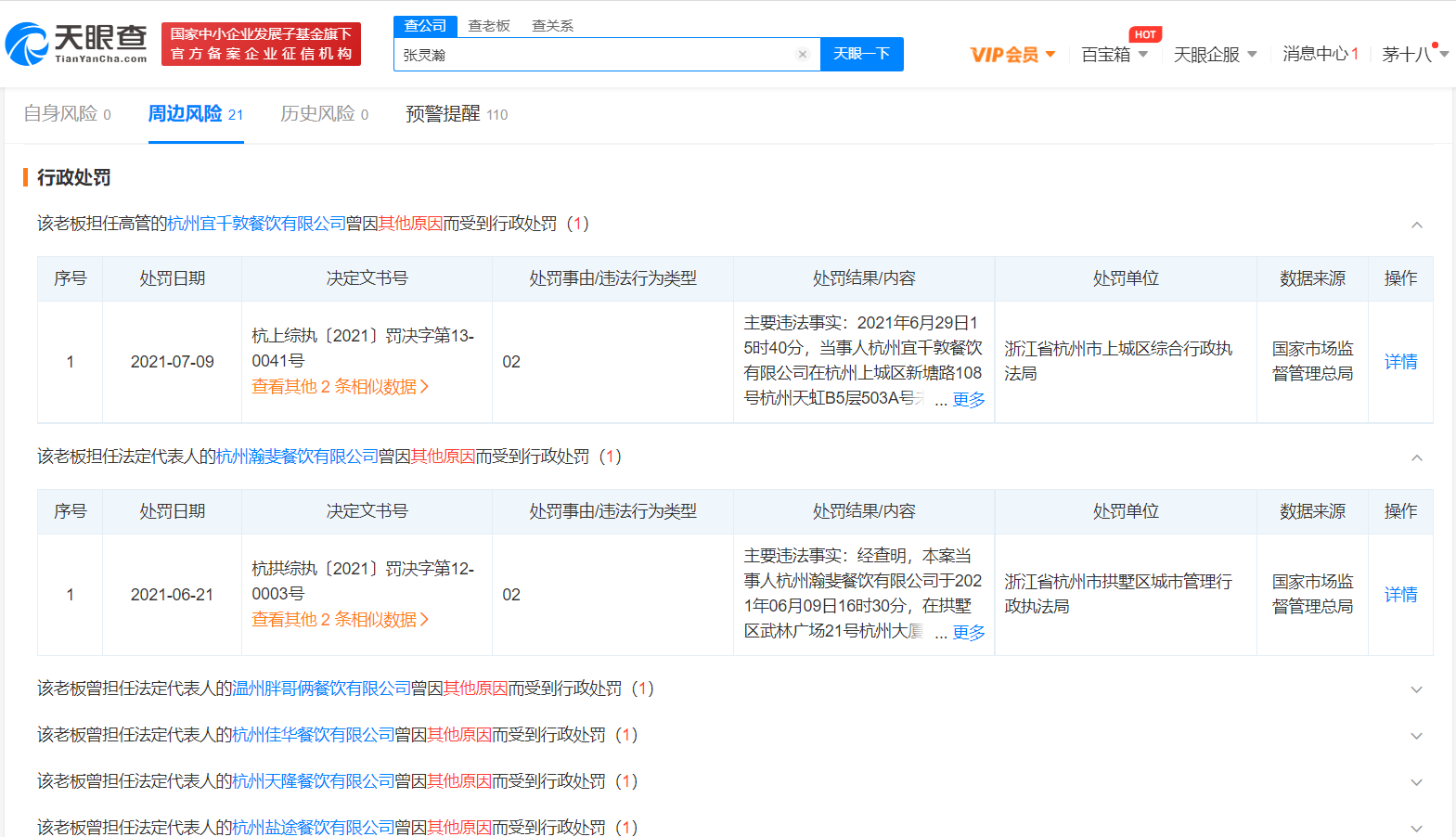Select the 预警提醒 tab

coord(457,114)
